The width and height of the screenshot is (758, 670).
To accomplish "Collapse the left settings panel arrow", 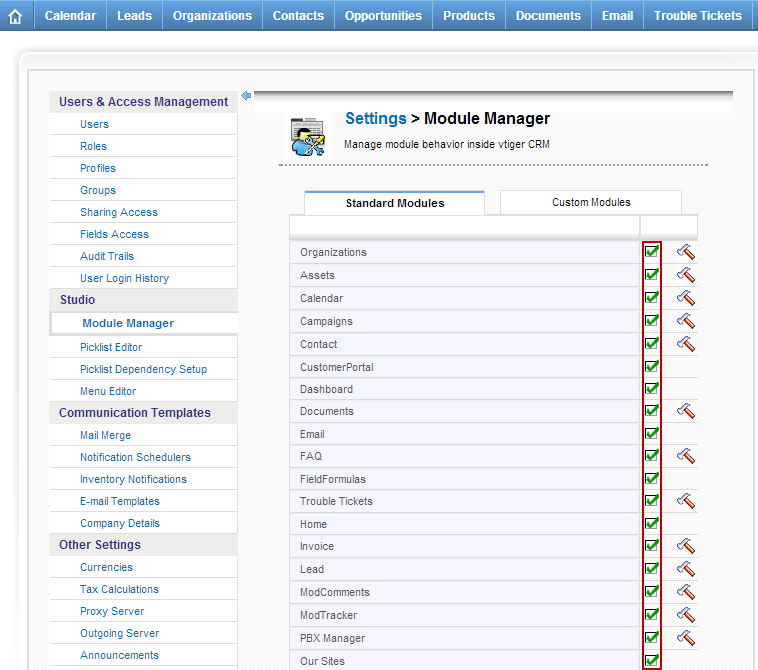I will (246, 96).
